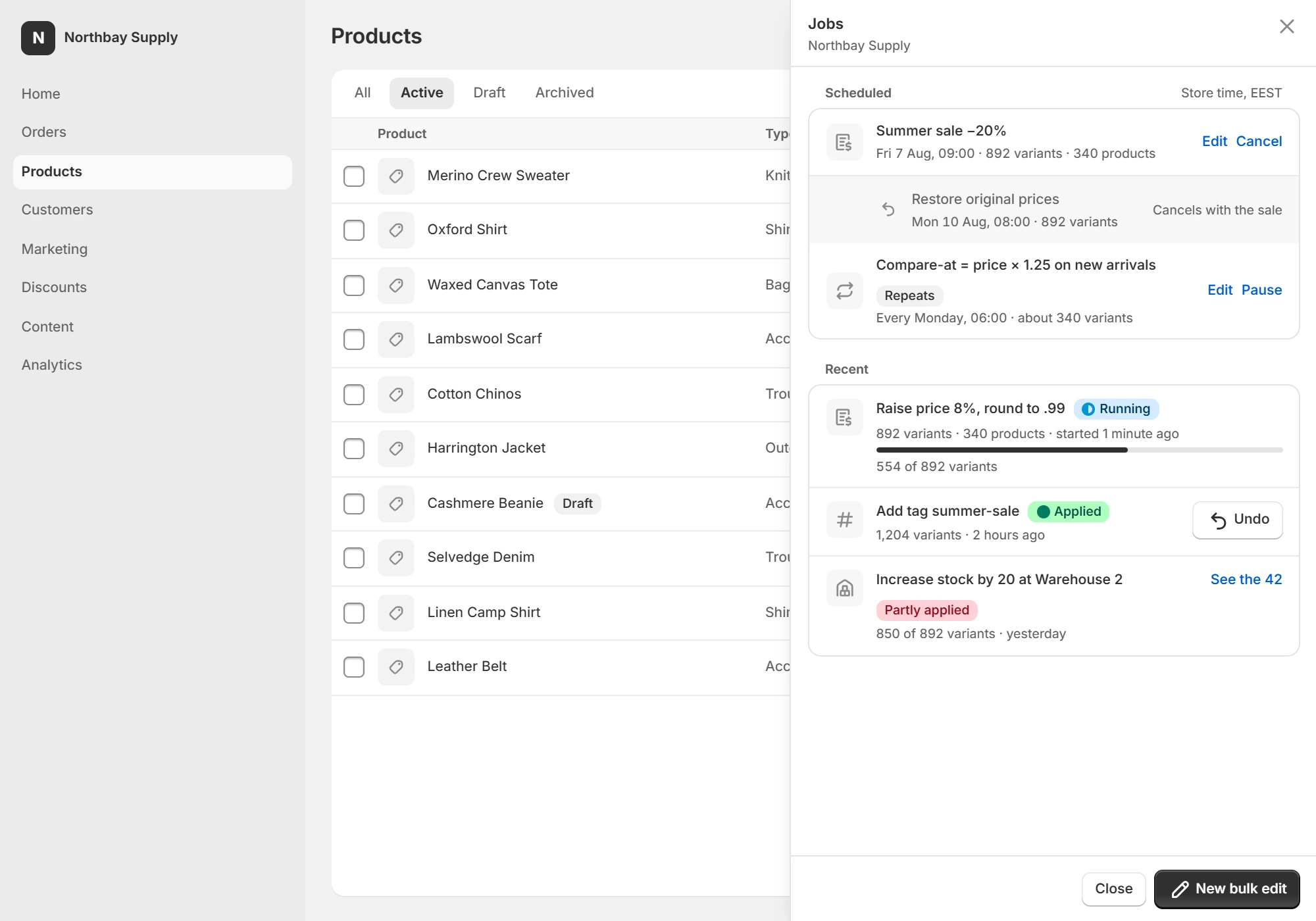
Task: Click the restore arrow icon by Restore original prices
Action: (888, 209)
